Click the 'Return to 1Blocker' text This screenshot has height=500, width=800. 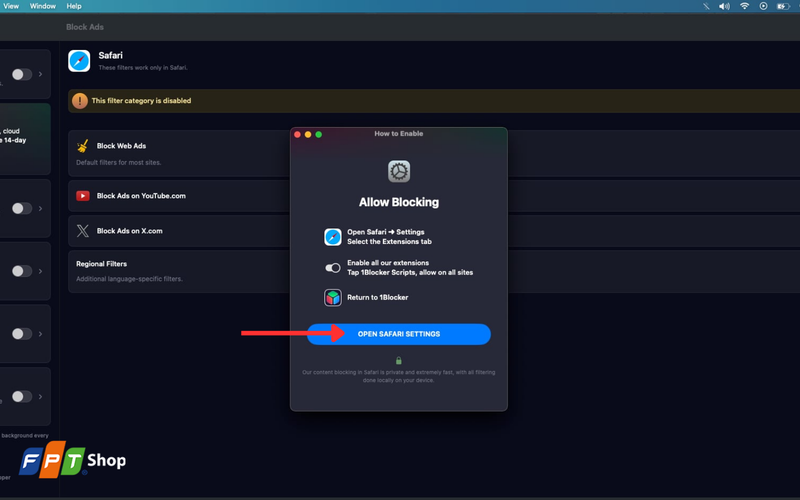[378, 297]
